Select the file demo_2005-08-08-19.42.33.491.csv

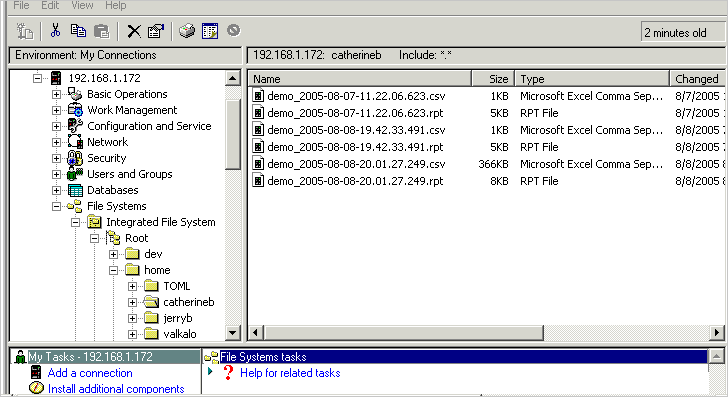(x=356, y=130)
